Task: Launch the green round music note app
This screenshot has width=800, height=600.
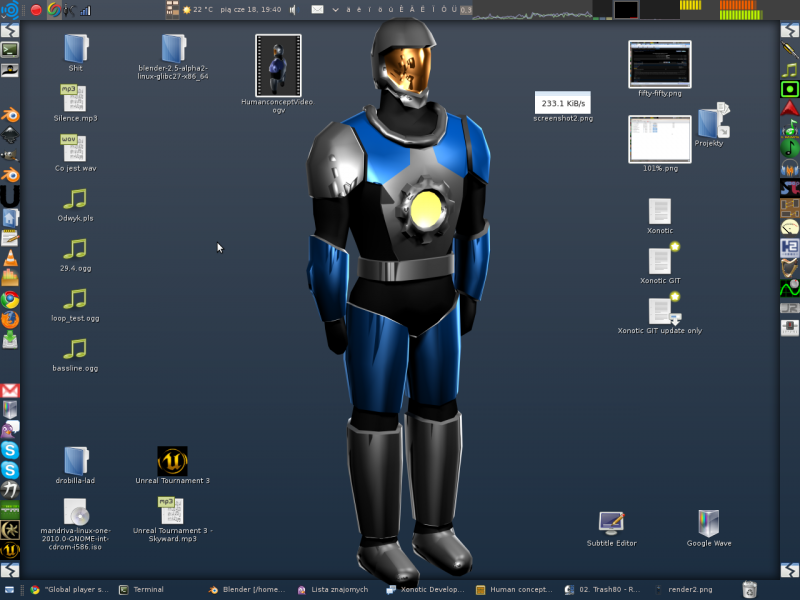Action: point(790,148)
